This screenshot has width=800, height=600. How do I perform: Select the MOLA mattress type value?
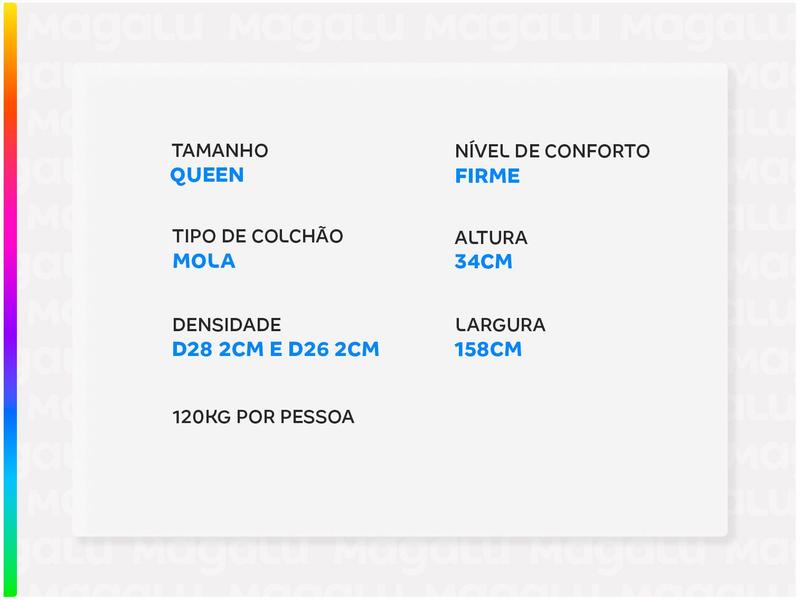204,262
